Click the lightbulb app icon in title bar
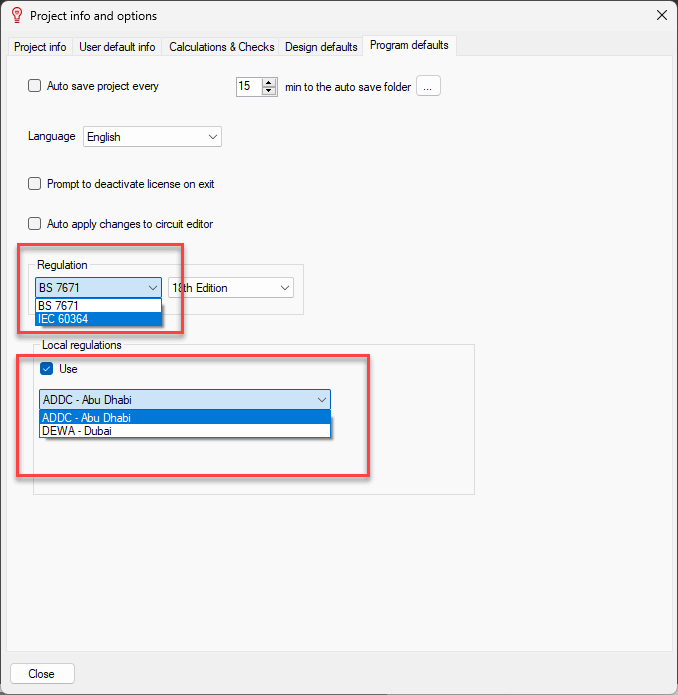This screenshot has width=678, height=695. point(16,16)
